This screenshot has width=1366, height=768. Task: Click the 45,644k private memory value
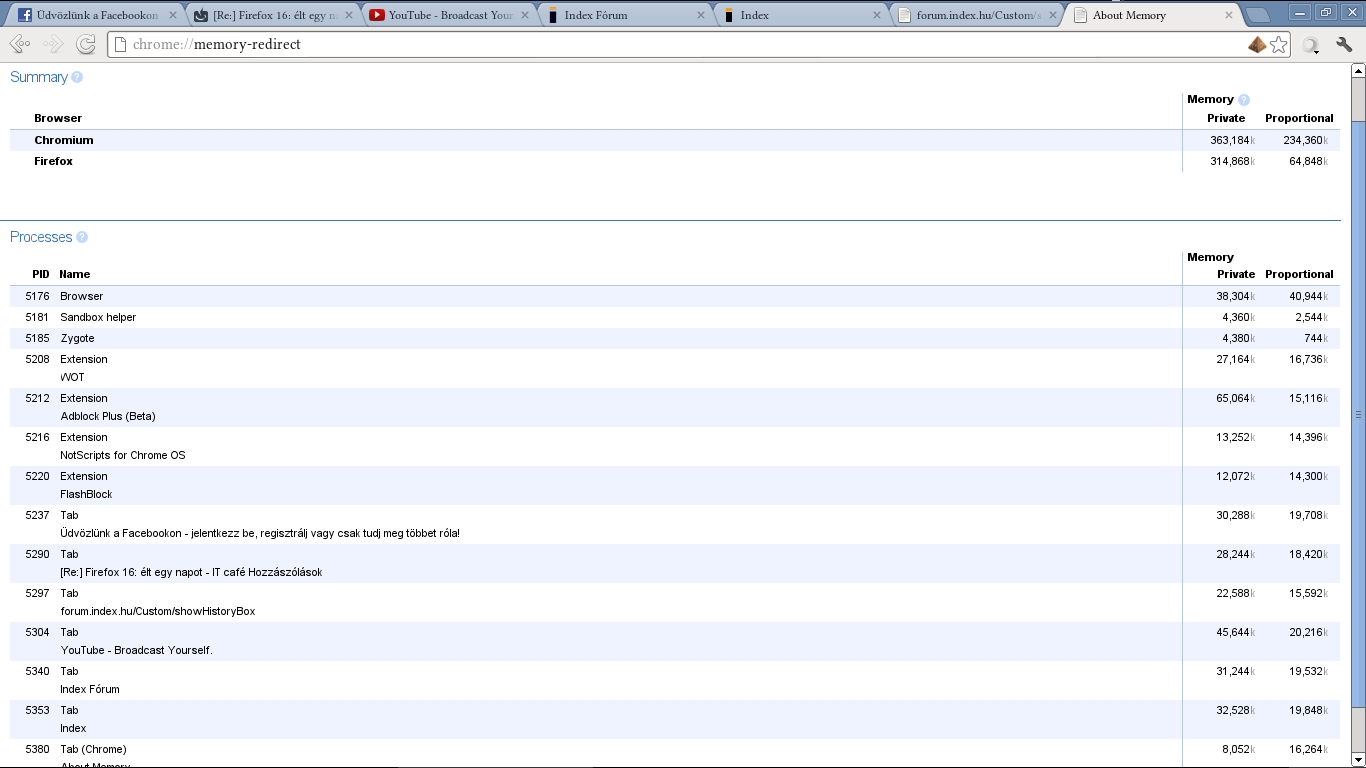tap(1235, 632)
